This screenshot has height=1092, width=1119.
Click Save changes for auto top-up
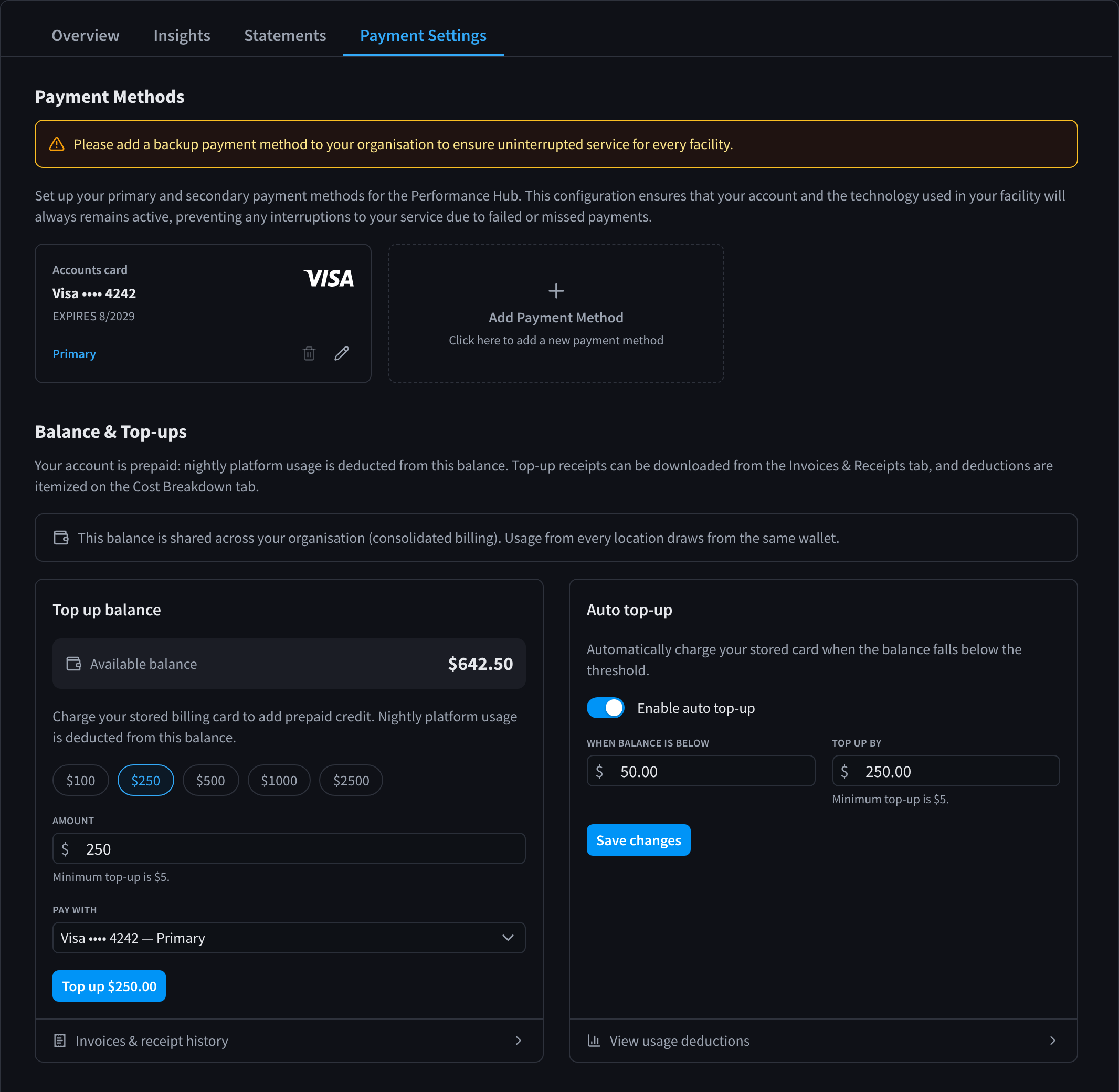coord(639,839)
